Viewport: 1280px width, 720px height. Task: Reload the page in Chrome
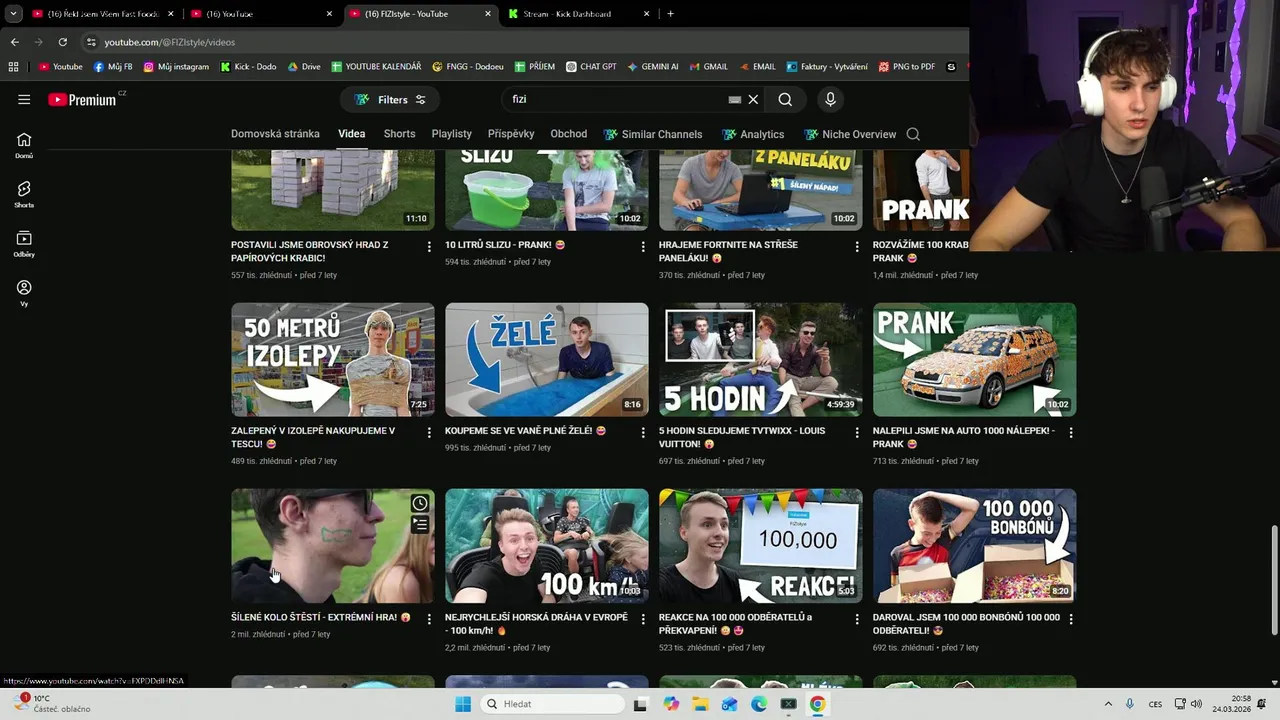point(62,42)
